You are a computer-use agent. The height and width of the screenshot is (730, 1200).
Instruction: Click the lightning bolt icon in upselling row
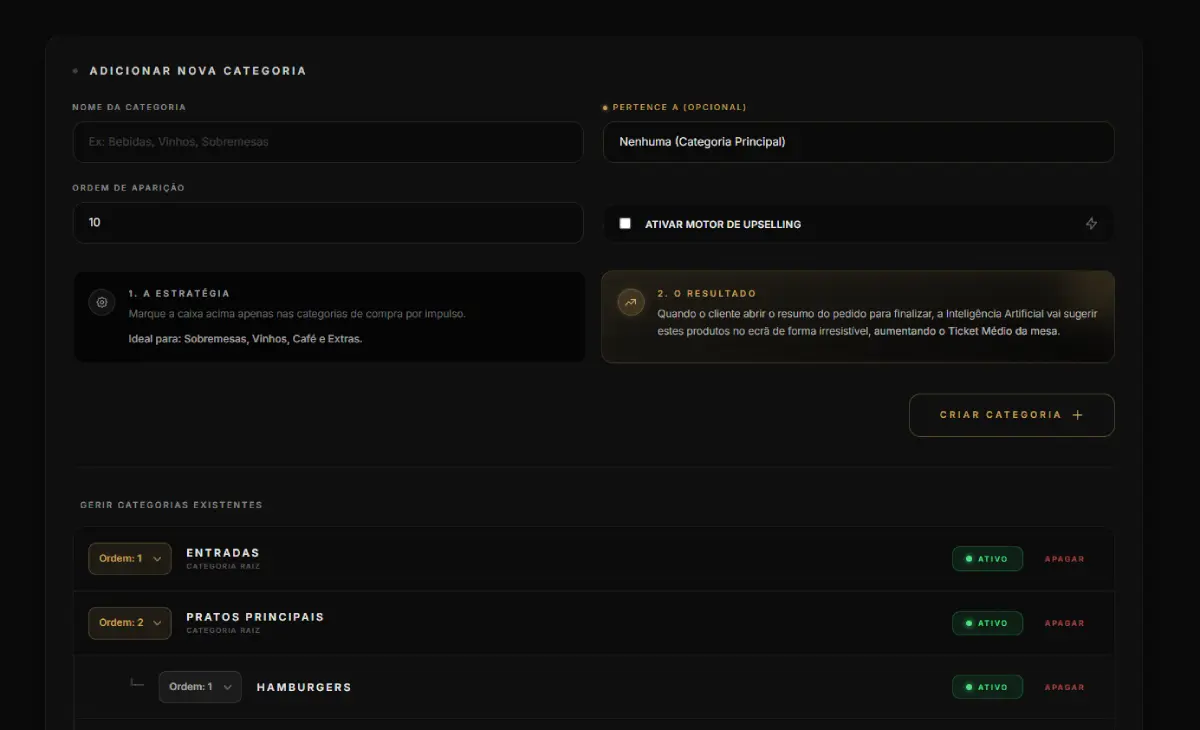[x=1091, y=224]
